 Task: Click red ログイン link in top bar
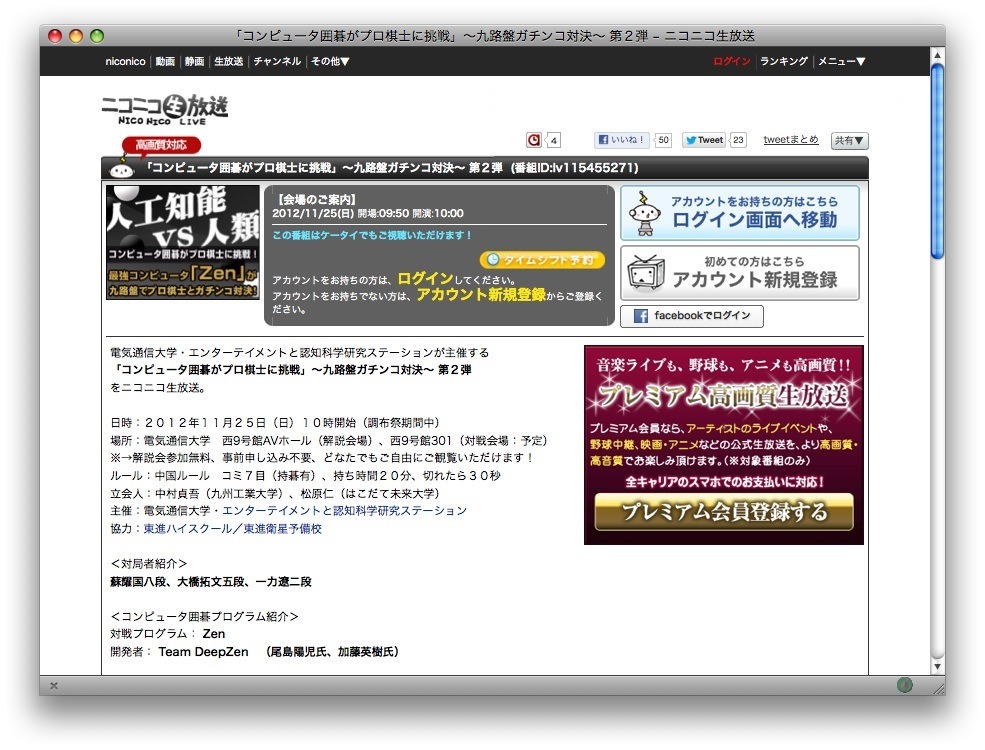pyautogui.click(x=732, y=61)
